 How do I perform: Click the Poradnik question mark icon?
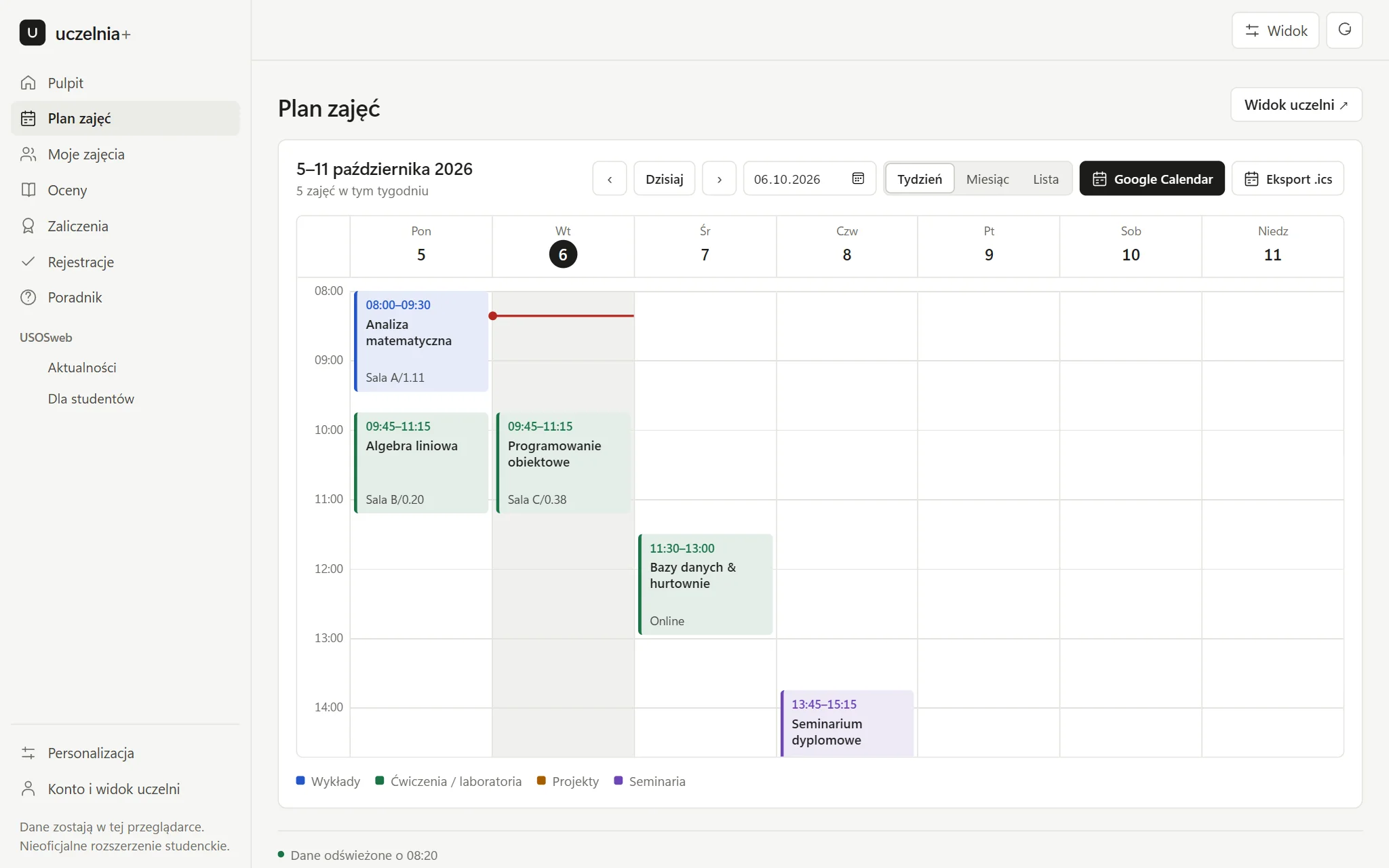tap(28, 298)
